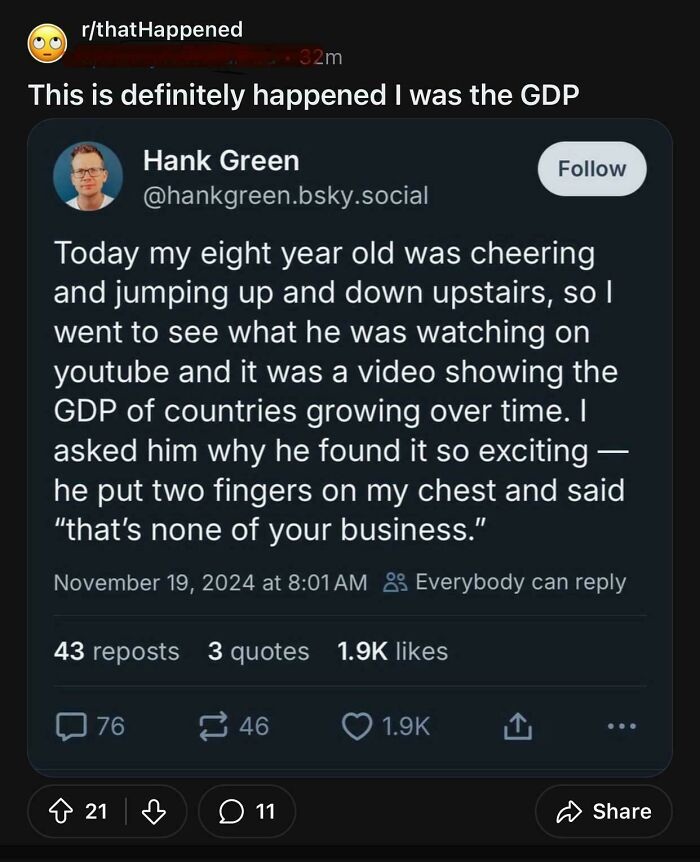Open the Reddit comments speech bubble icon

(x=232, y=811)
